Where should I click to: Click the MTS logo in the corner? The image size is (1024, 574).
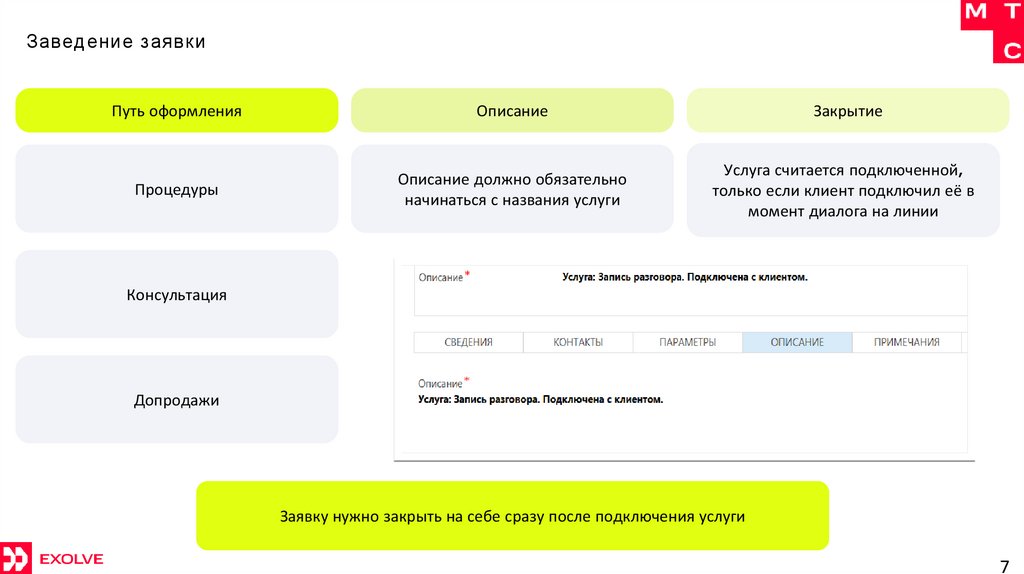[x=992, y=31]
